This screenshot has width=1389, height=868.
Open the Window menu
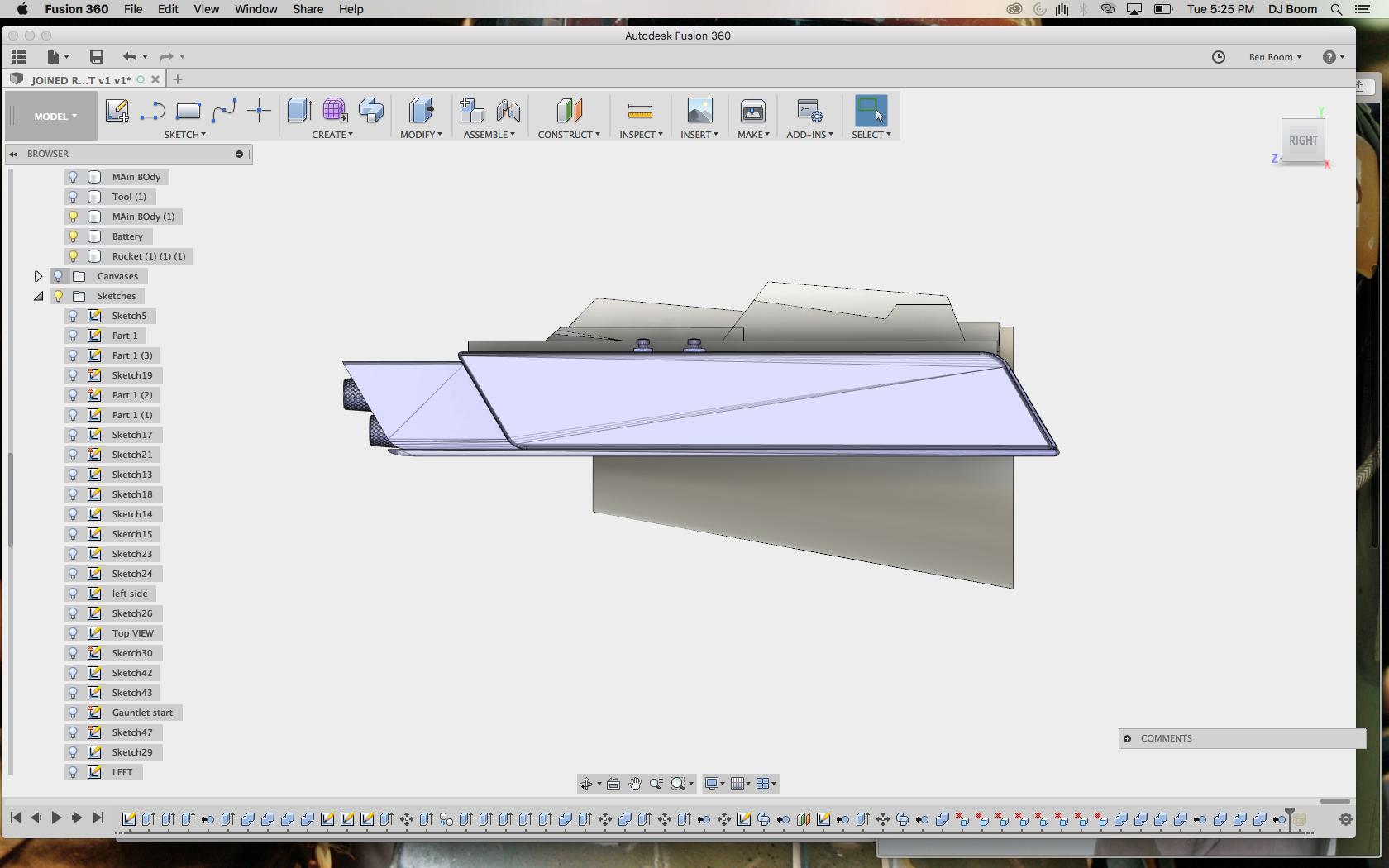(255, 9)
